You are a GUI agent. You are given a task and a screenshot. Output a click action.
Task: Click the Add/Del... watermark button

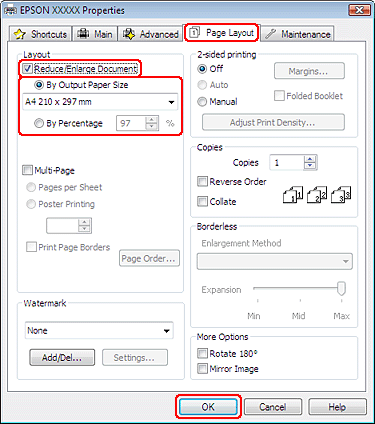[x=62, y=358]
